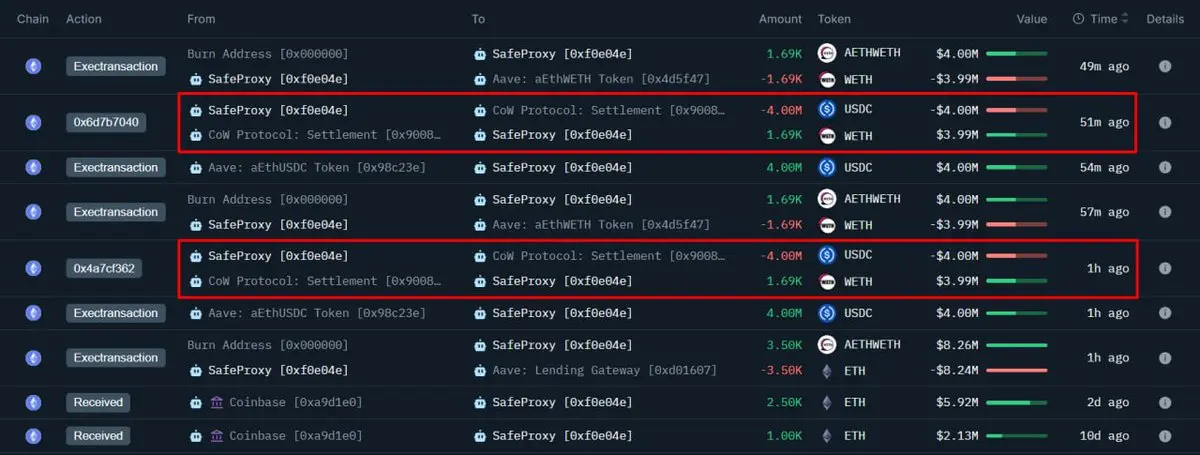This screenshot has width=1200, height=455.
Task: Click the Action column header
Action: click(x=84, y=19)
